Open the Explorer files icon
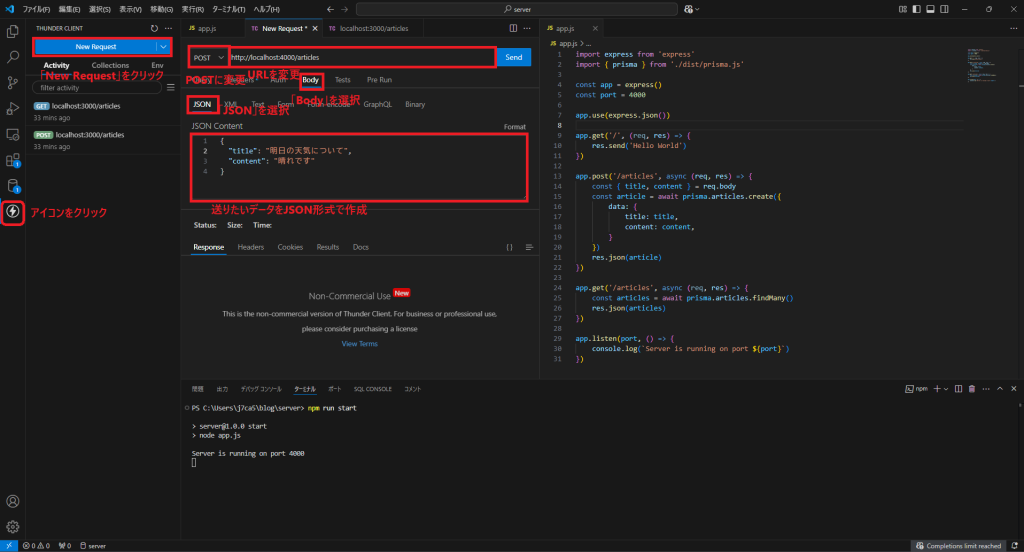This screenshot has height=552, width=1024. pyautogui.click(x=13, y=33)
